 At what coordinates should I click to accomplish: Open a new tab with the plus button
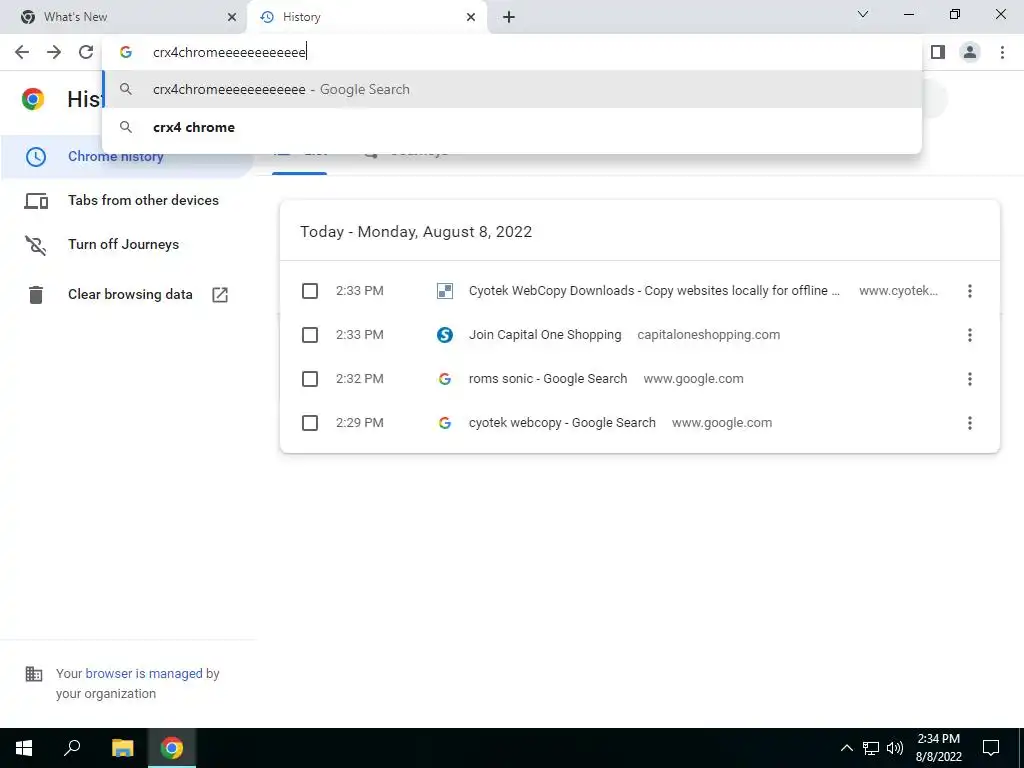coord(509,17)
